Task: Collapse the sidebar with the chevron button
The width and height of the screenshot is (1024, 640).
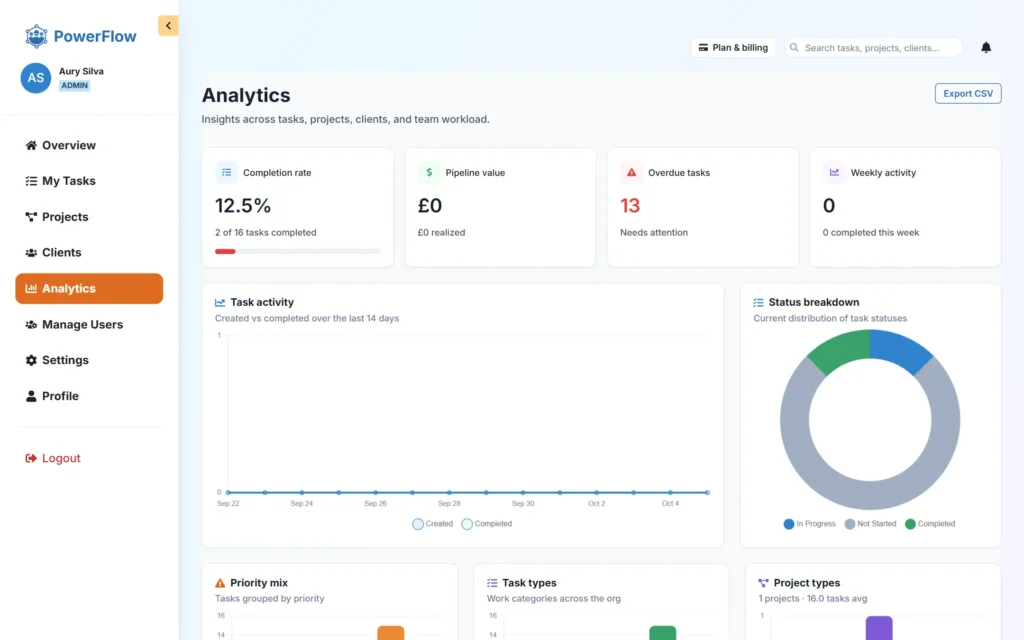Action: 168,25
